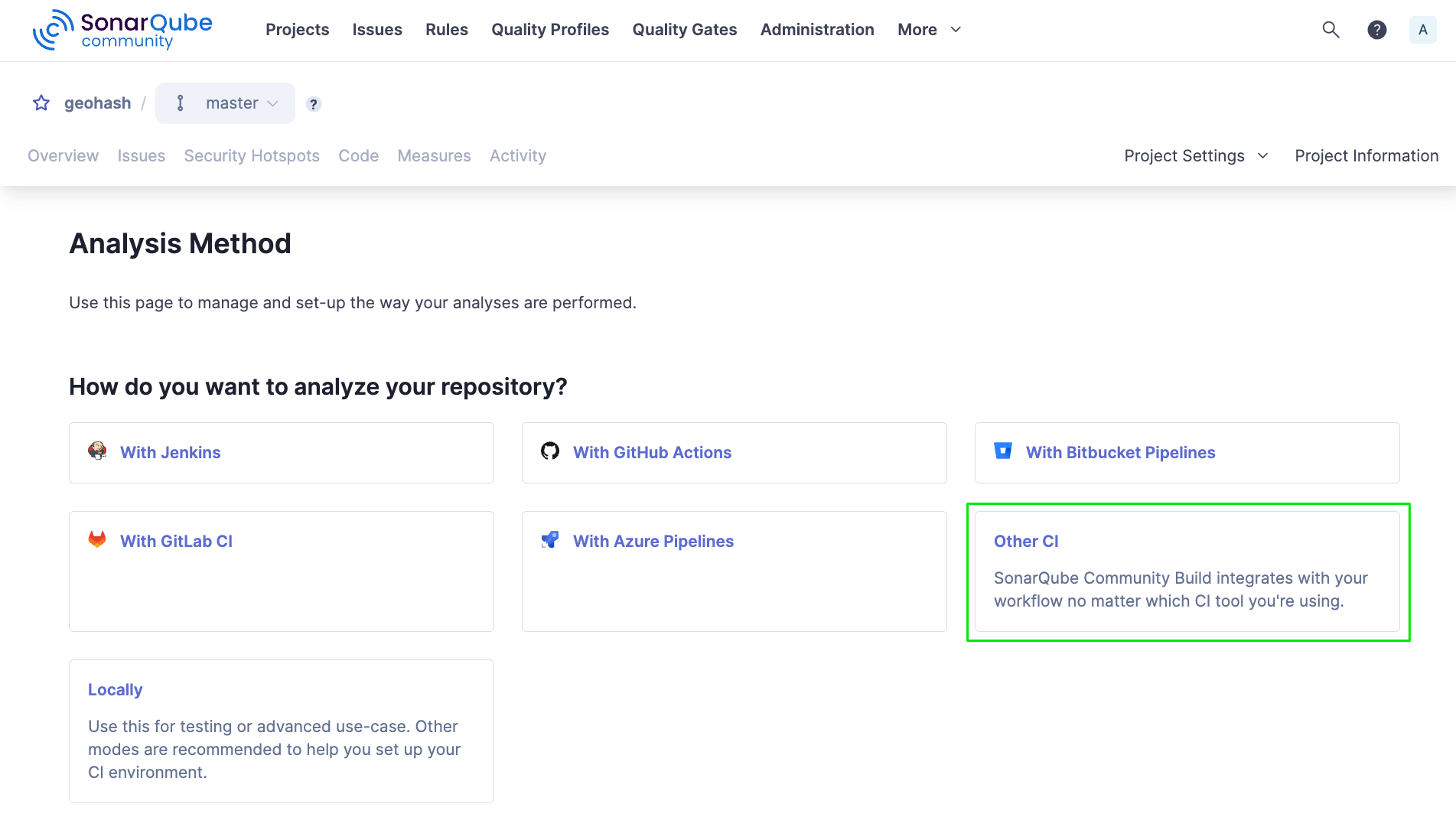The width and height of the screenshot is (1456, 817).
Task: Choose With Azure Pipelines
Action: 735,571
